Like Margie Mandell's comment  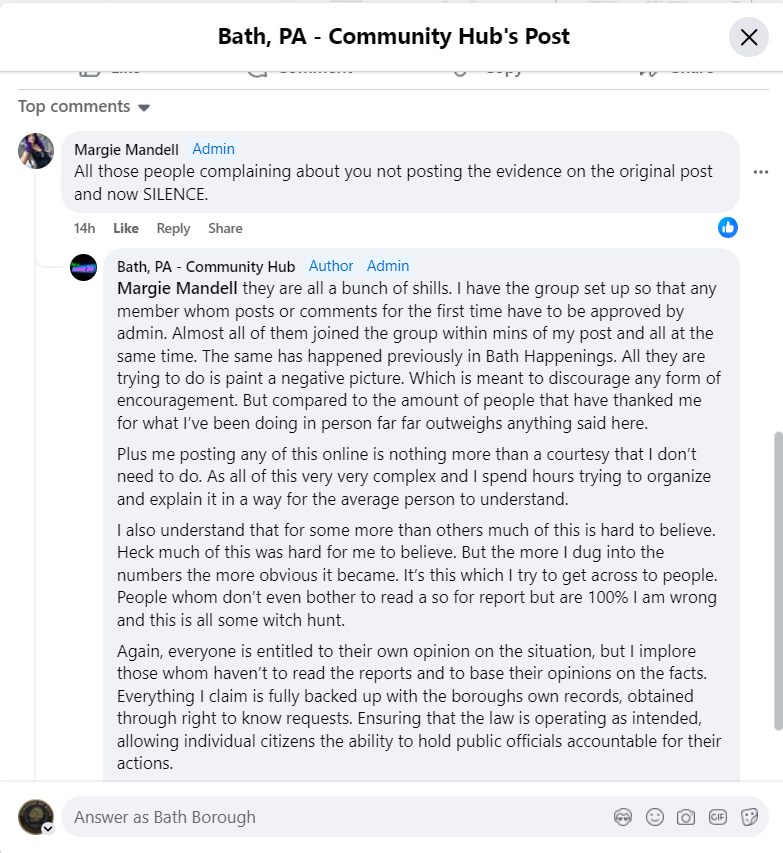pyautogui.click(x=126, y=228)
